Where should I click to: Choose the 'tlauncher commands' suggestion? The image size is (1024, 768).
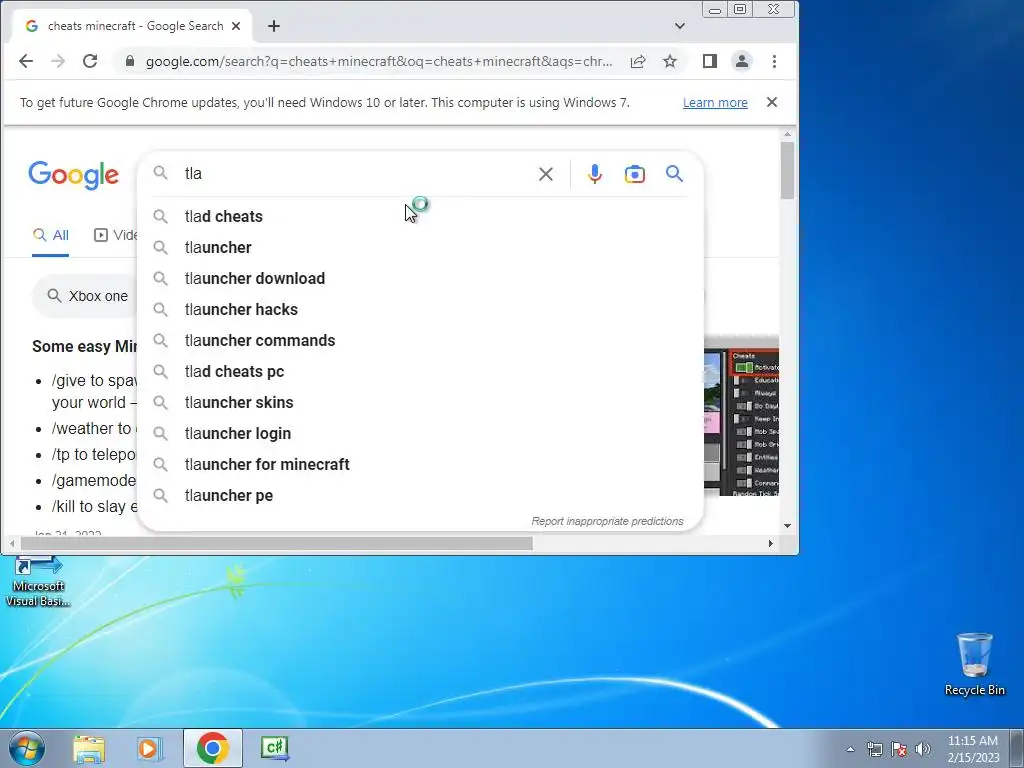[421, 340]
